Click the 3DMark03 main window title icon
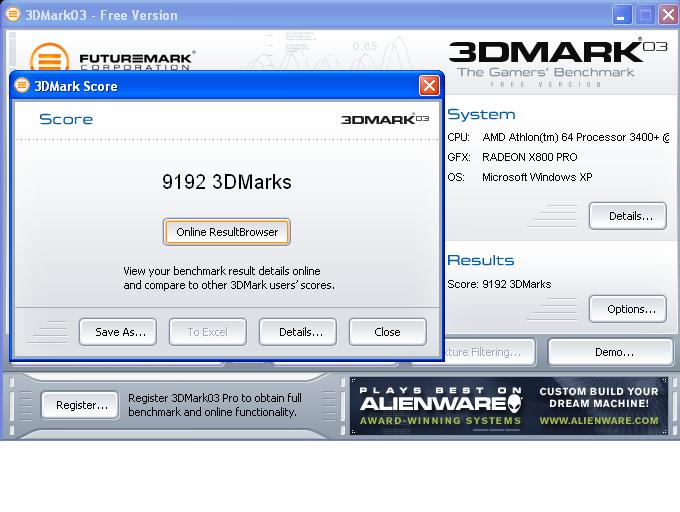This screenshot has height=512, width=680. tap(13, 14)
